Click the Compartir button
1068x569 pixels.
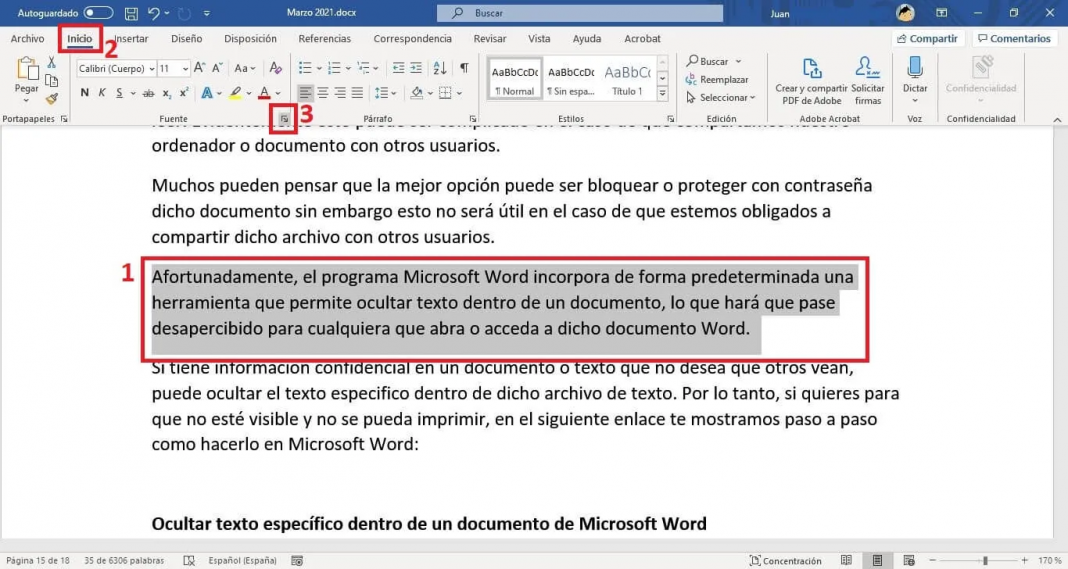click(x=927, y=39)
